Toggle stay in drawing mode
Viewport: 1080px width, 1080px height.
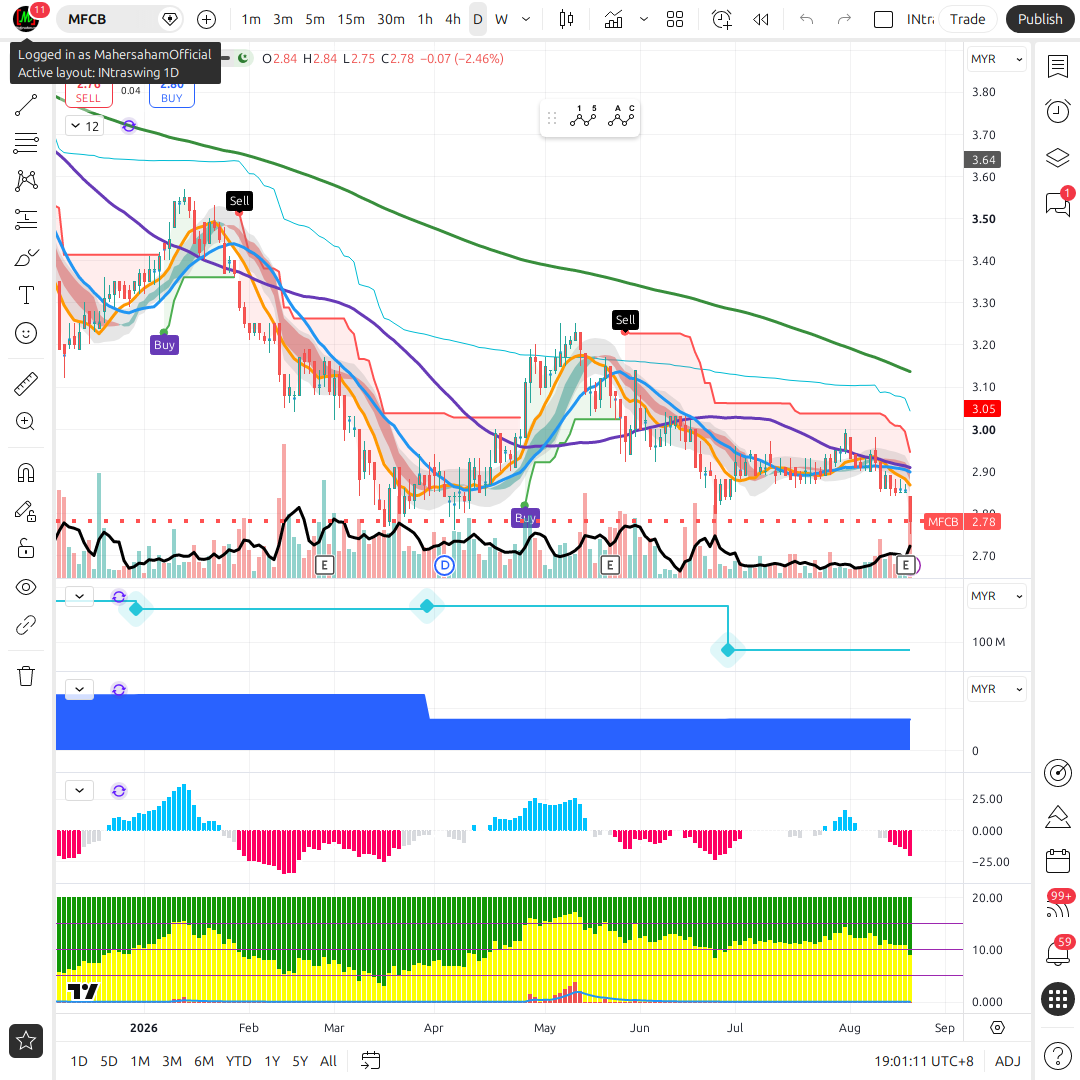(x=26, y=511)
